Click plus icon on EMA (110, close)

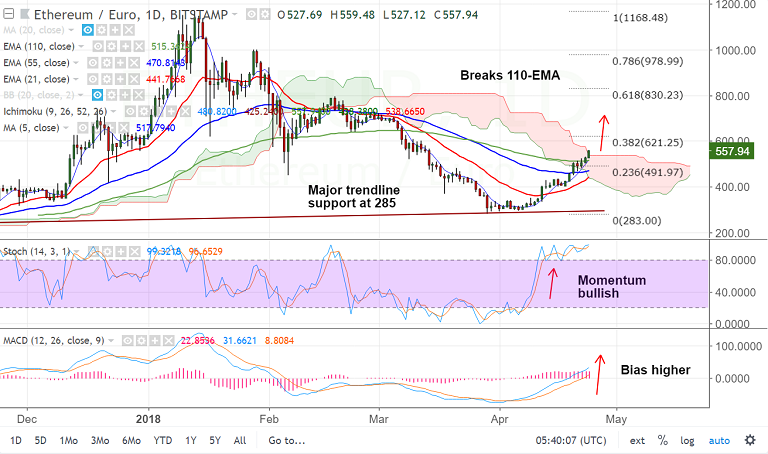[125, 47]
